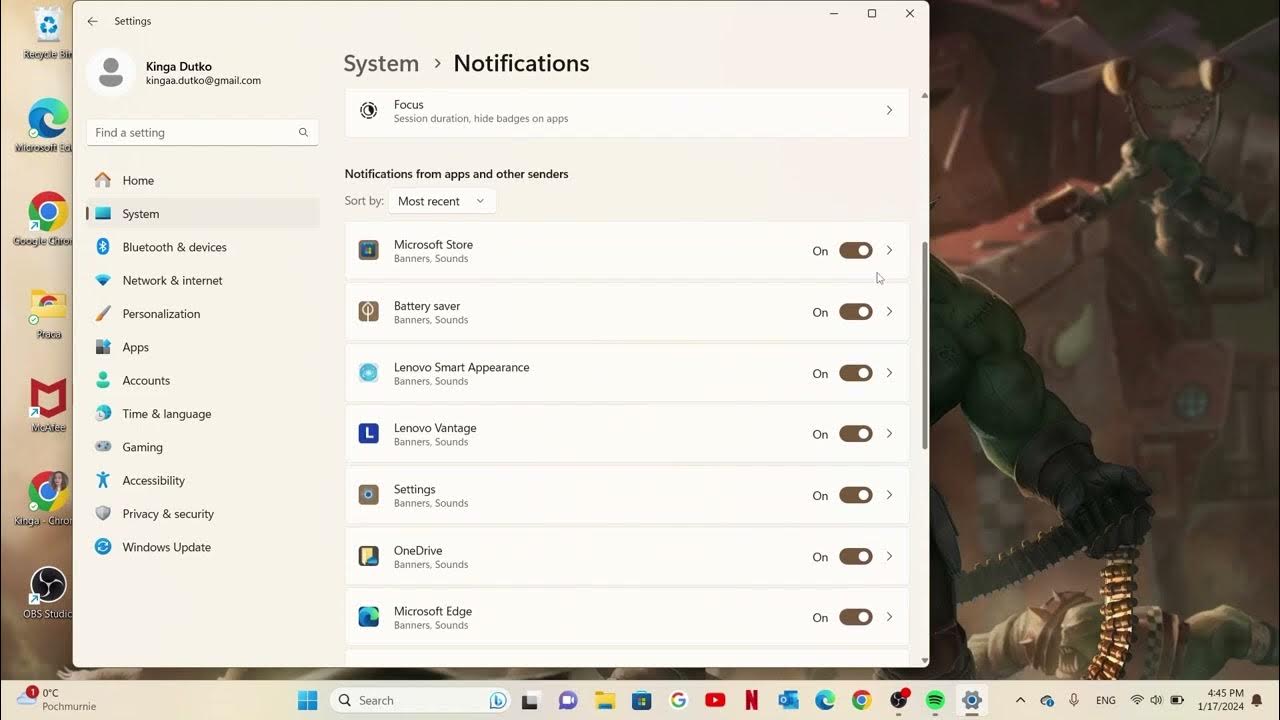Toggle off Microsoft Store notifications
Viewport: 1280px width, 720px height.
click(x=855, y=250)
